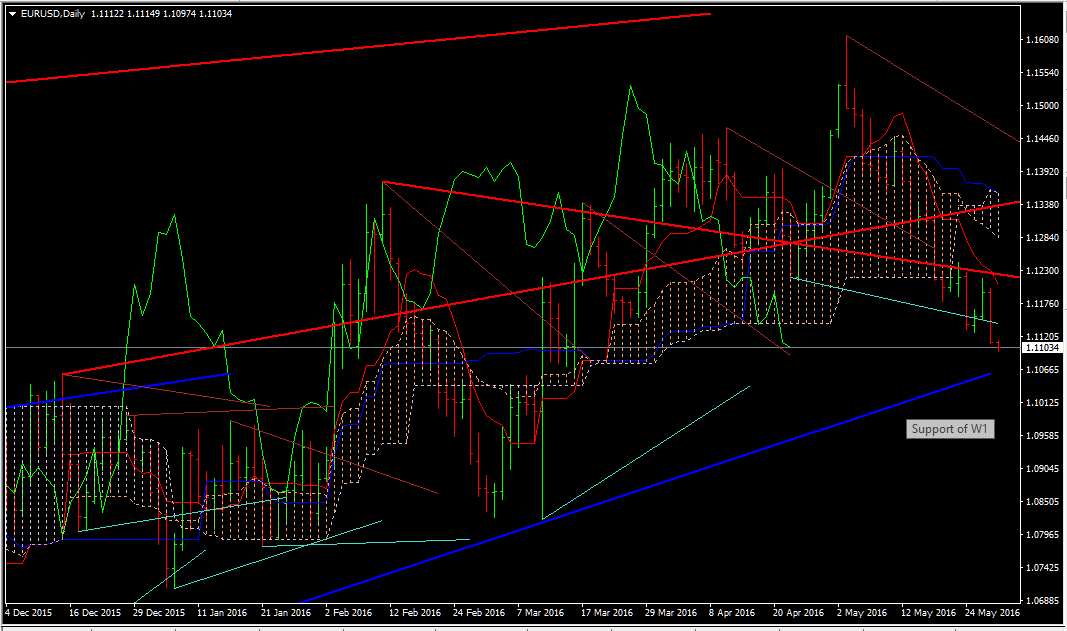Click the 24 May 2016 date label

click(x=992, y=613)
